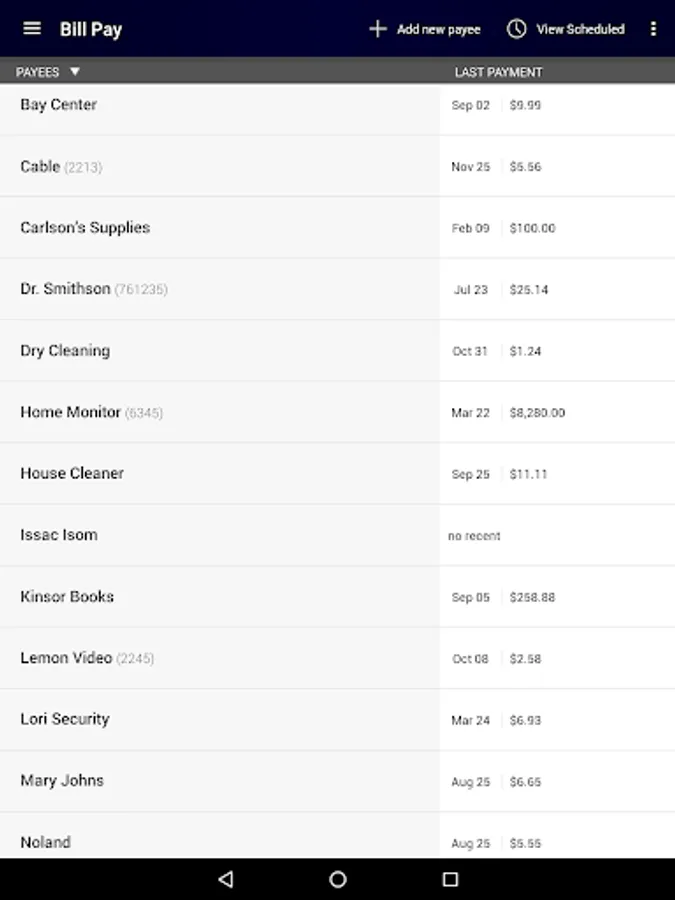Select Issac Isom with no recent payment
Image resolution: width=675 pixels, height=900 pixels.
pyautogui.click(x=59, y=535)
